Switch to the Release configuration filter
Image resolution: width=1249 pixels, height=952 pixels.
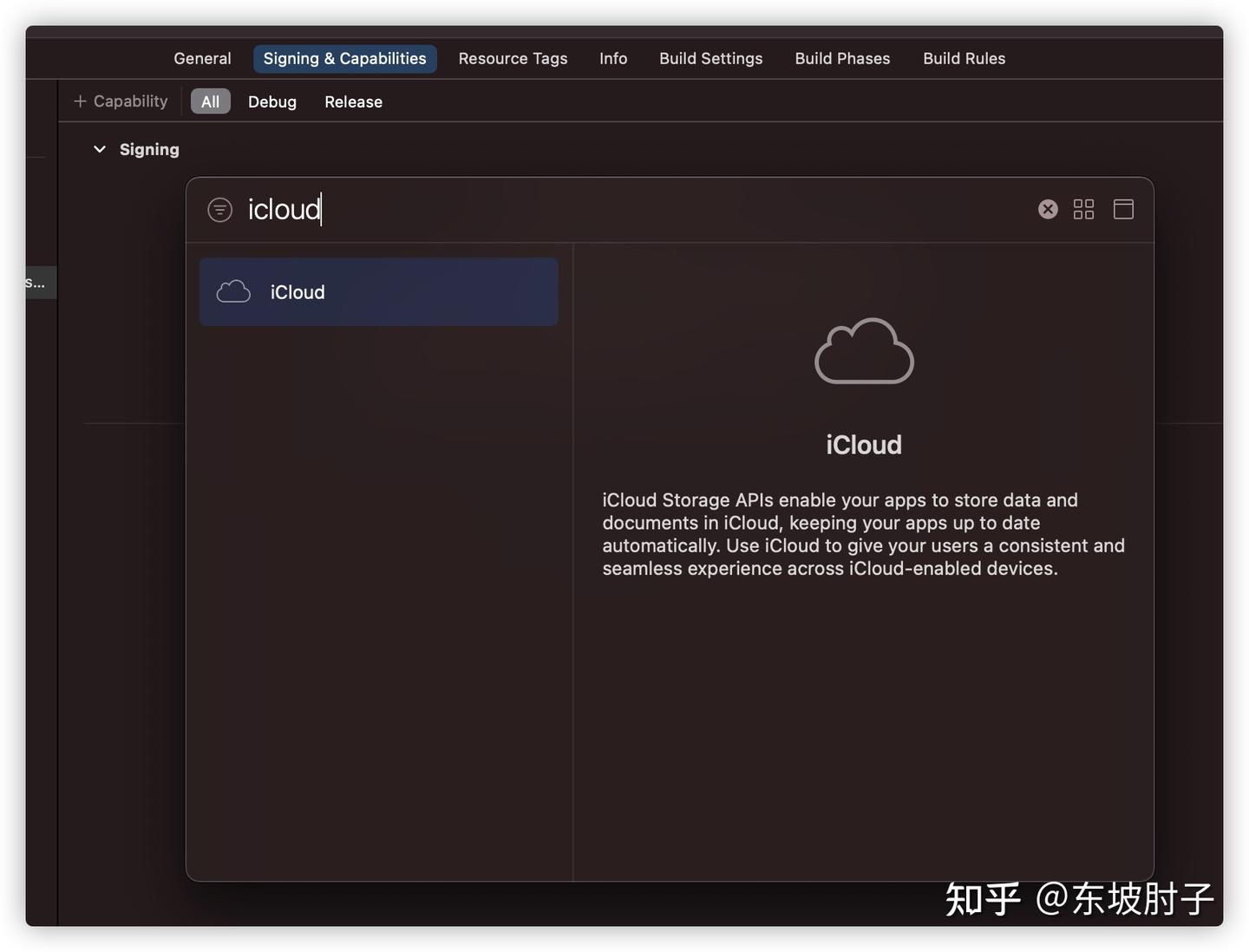[353, 101]
